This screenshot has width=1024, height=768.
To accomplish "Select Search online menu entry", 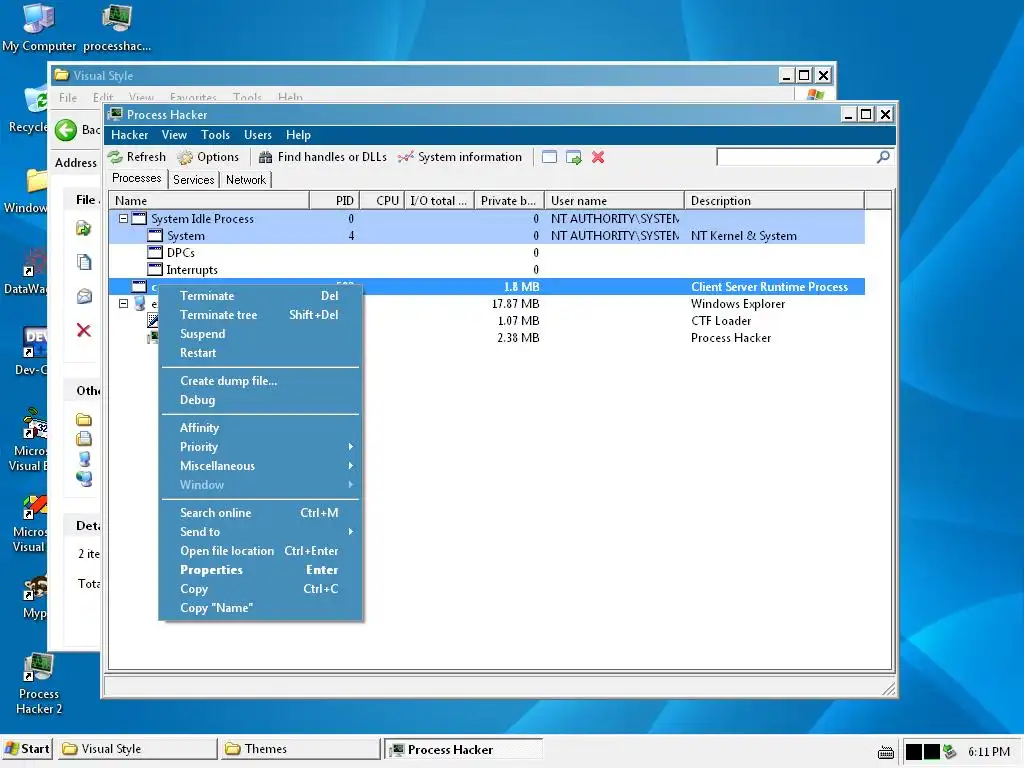I will (260, 513).
